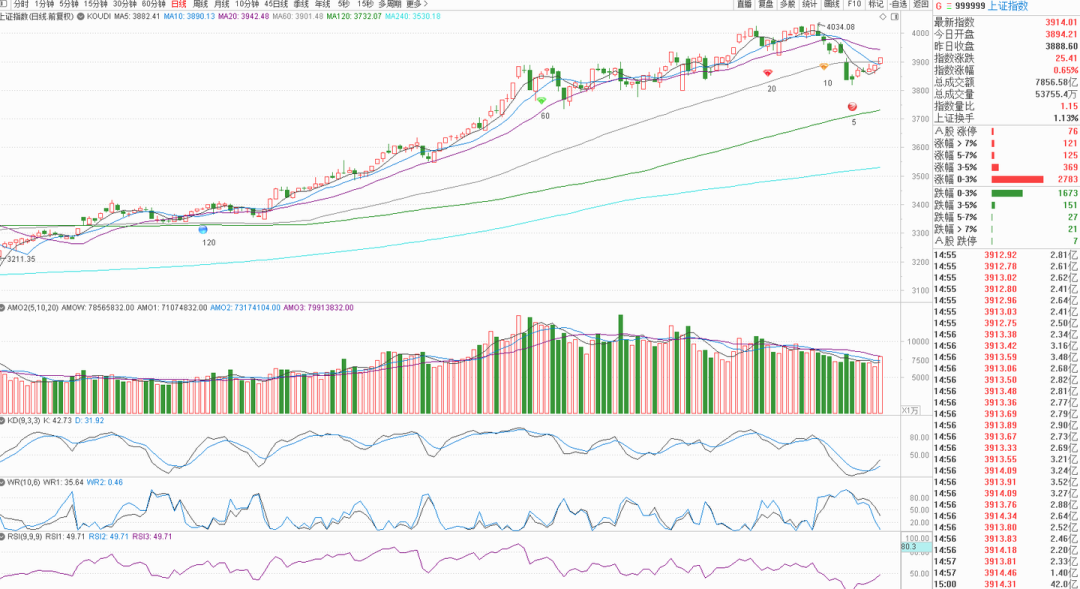The width and height of the screenshot is (1080, 589).
Task: Click the 返回 back button
Action: coord(921,4)
